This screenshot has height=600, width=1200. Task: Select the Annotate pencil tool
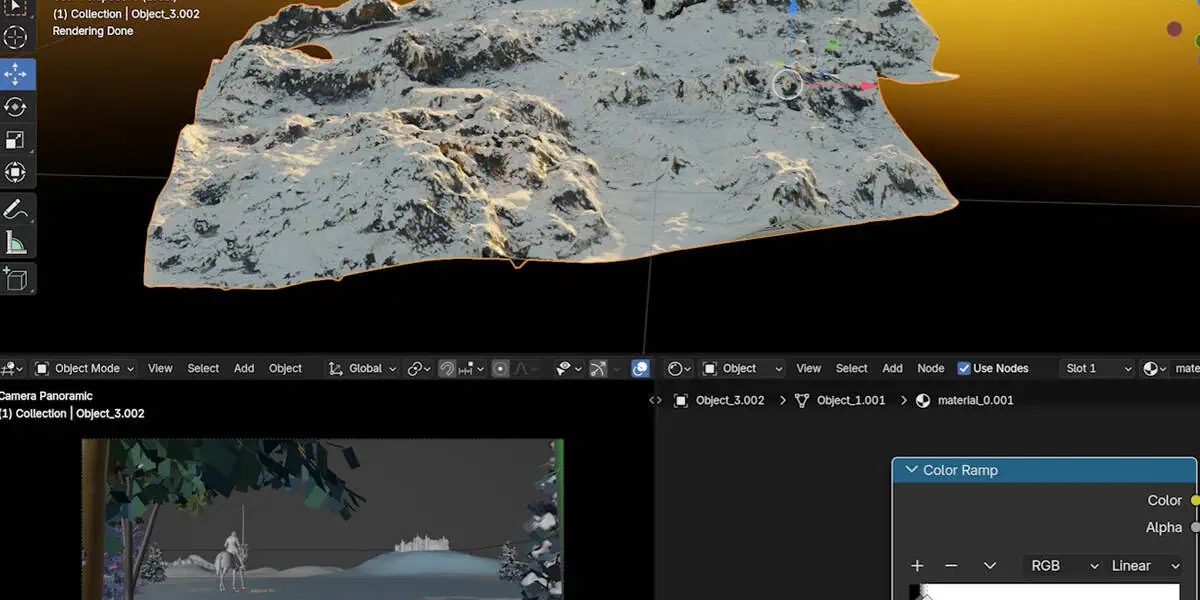pos(16,210)
